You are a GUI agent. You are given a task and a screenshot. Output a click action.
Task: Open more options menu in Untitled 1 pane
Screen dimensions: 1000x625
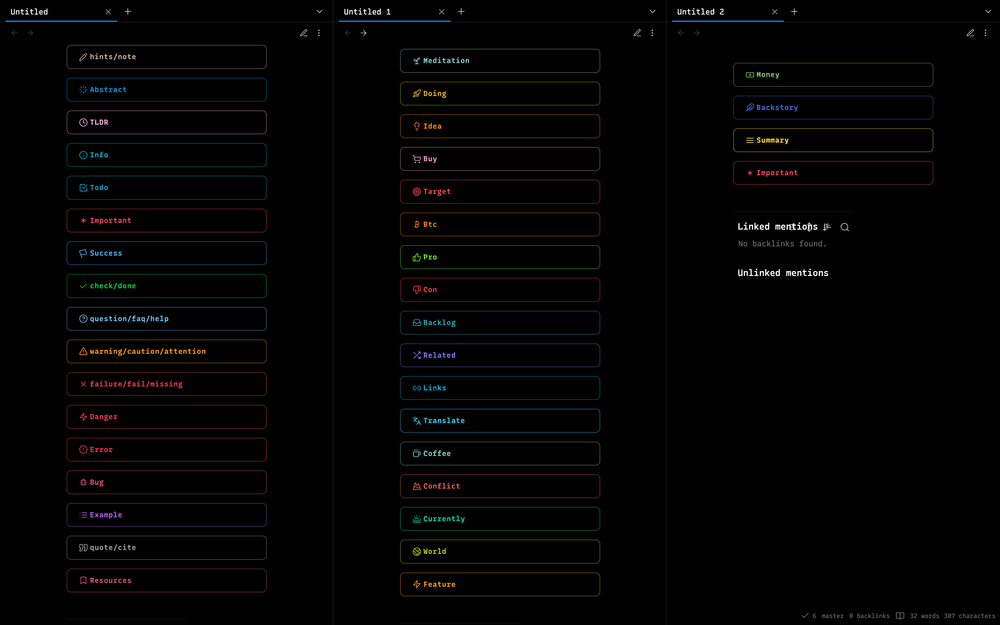pyautogui.click(x=652, y=33)
